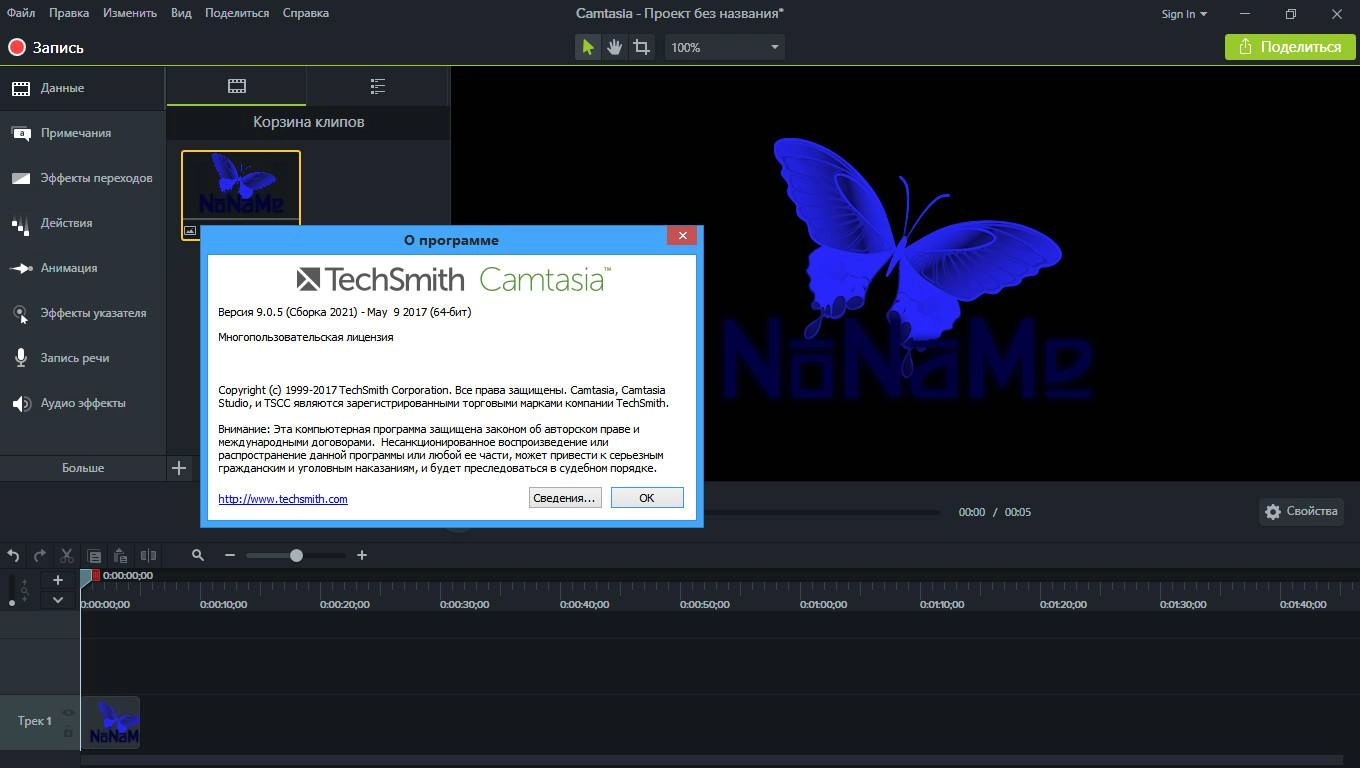Open the Эффекты переходов panel
Viewport: 1360px width, 768px height.
(x=82, y=178)
